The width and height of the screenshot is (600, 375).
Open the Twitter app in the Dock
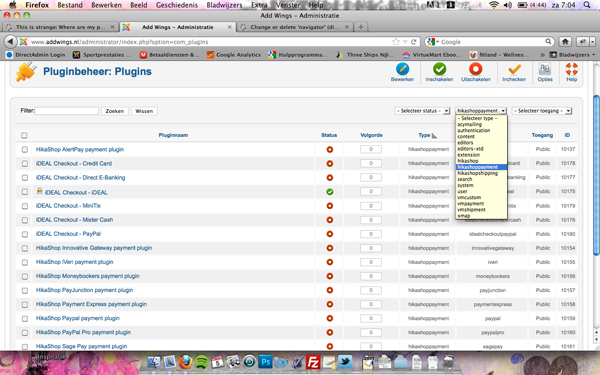(x=345, y=362)
